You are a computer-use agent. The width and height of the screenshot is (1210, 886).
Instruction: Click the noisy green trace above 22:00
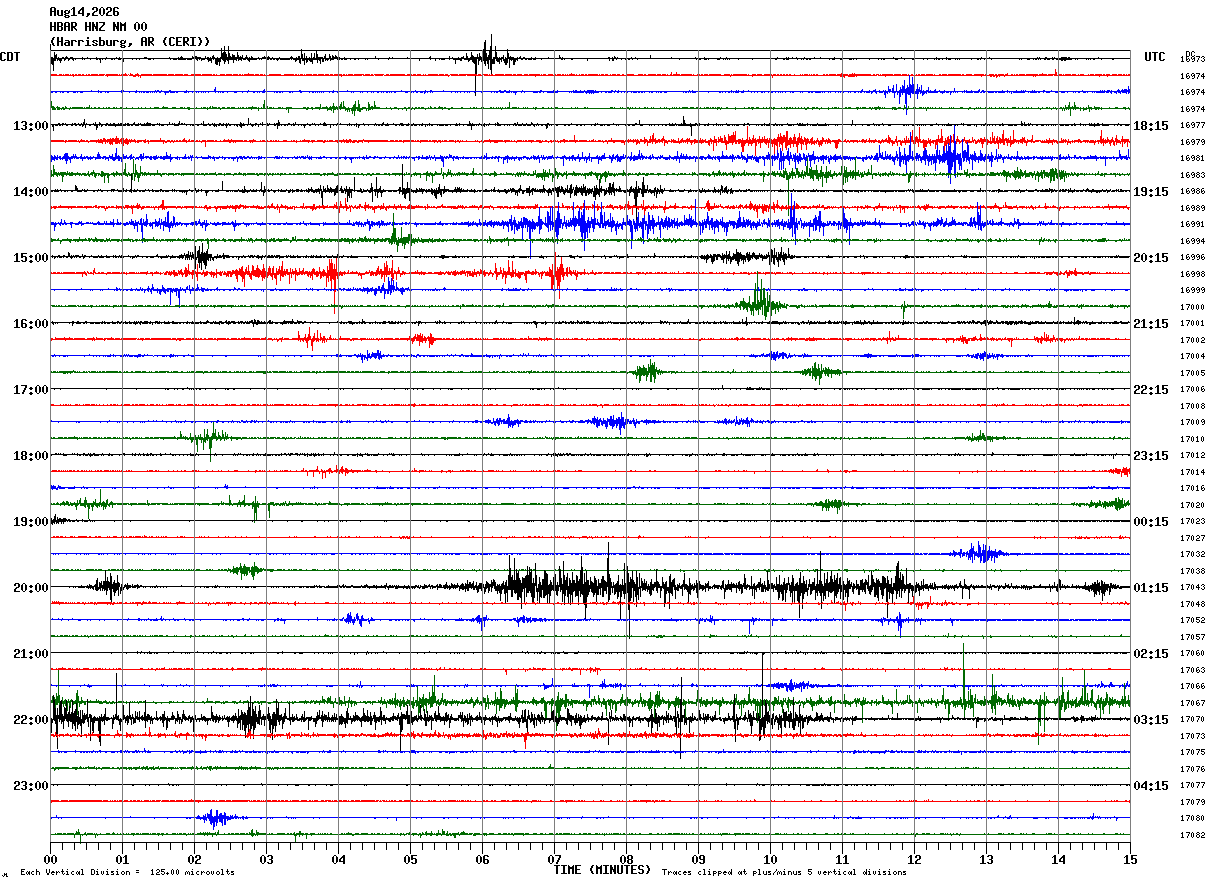[x=590, y=702]
